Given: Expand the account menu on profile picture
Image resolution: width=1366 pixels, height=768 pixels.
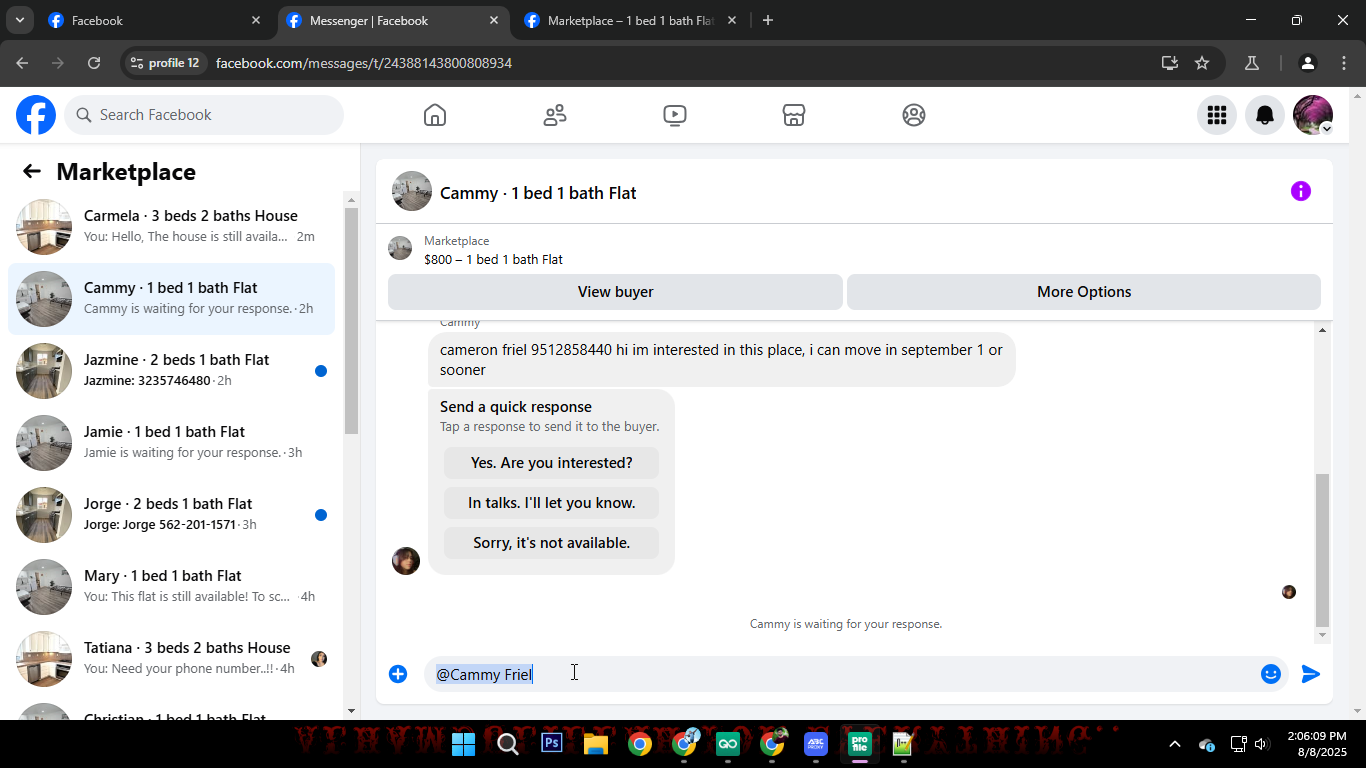Looking at the screenshot, I should [1327, 129].
